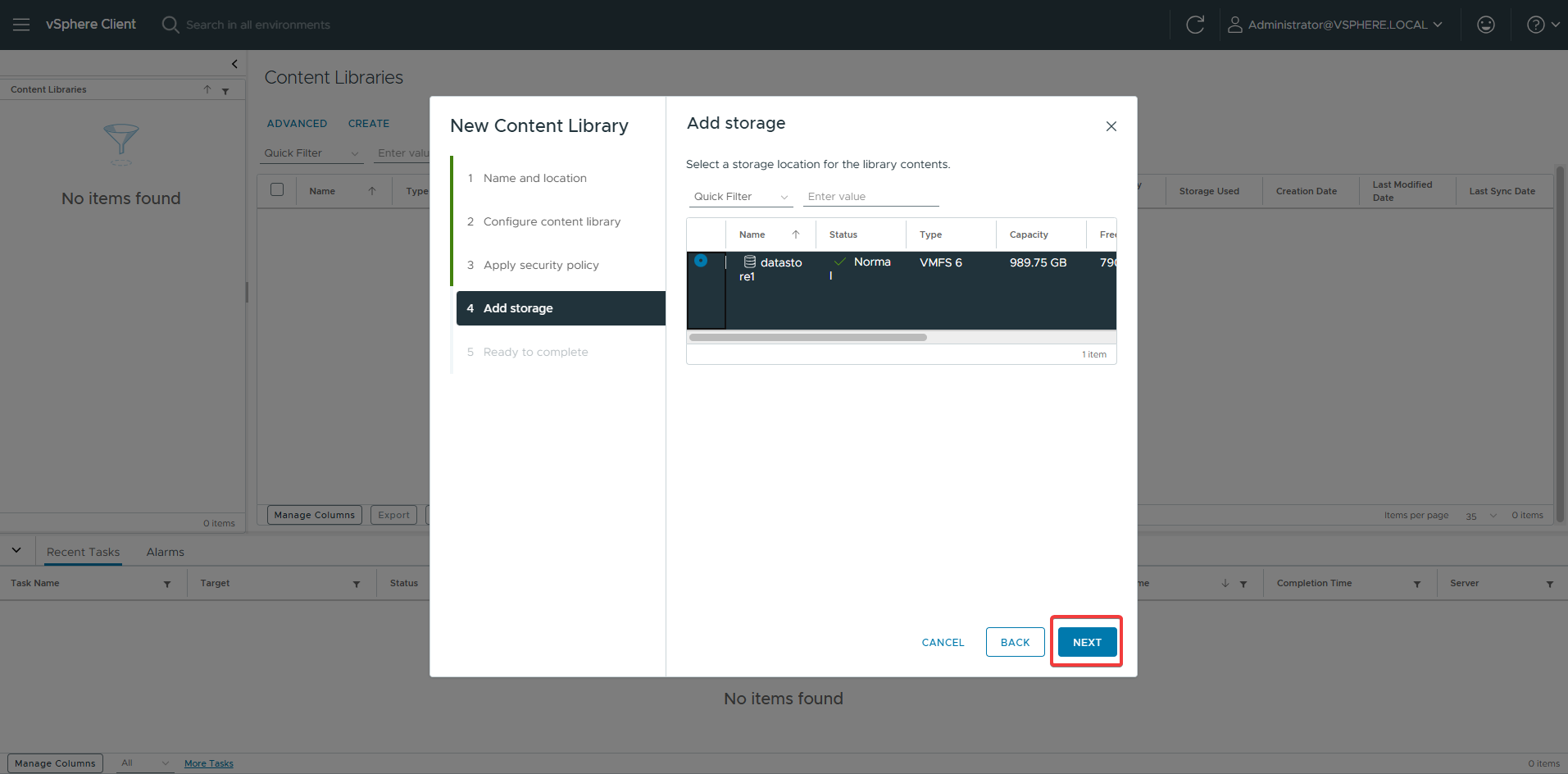Screen dimensions: 1568x774
Task: Switch to the Recent Tasks tab
Action: [83, 552]
